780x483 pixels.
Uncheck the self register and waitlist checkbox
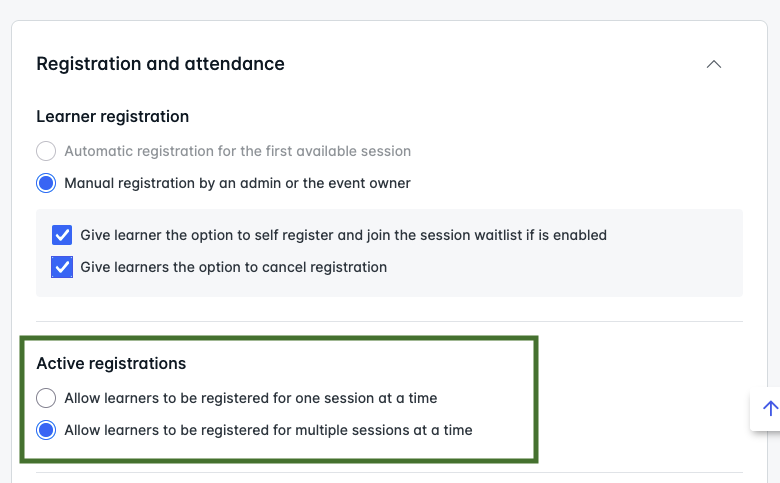click(x=62, y=236)
